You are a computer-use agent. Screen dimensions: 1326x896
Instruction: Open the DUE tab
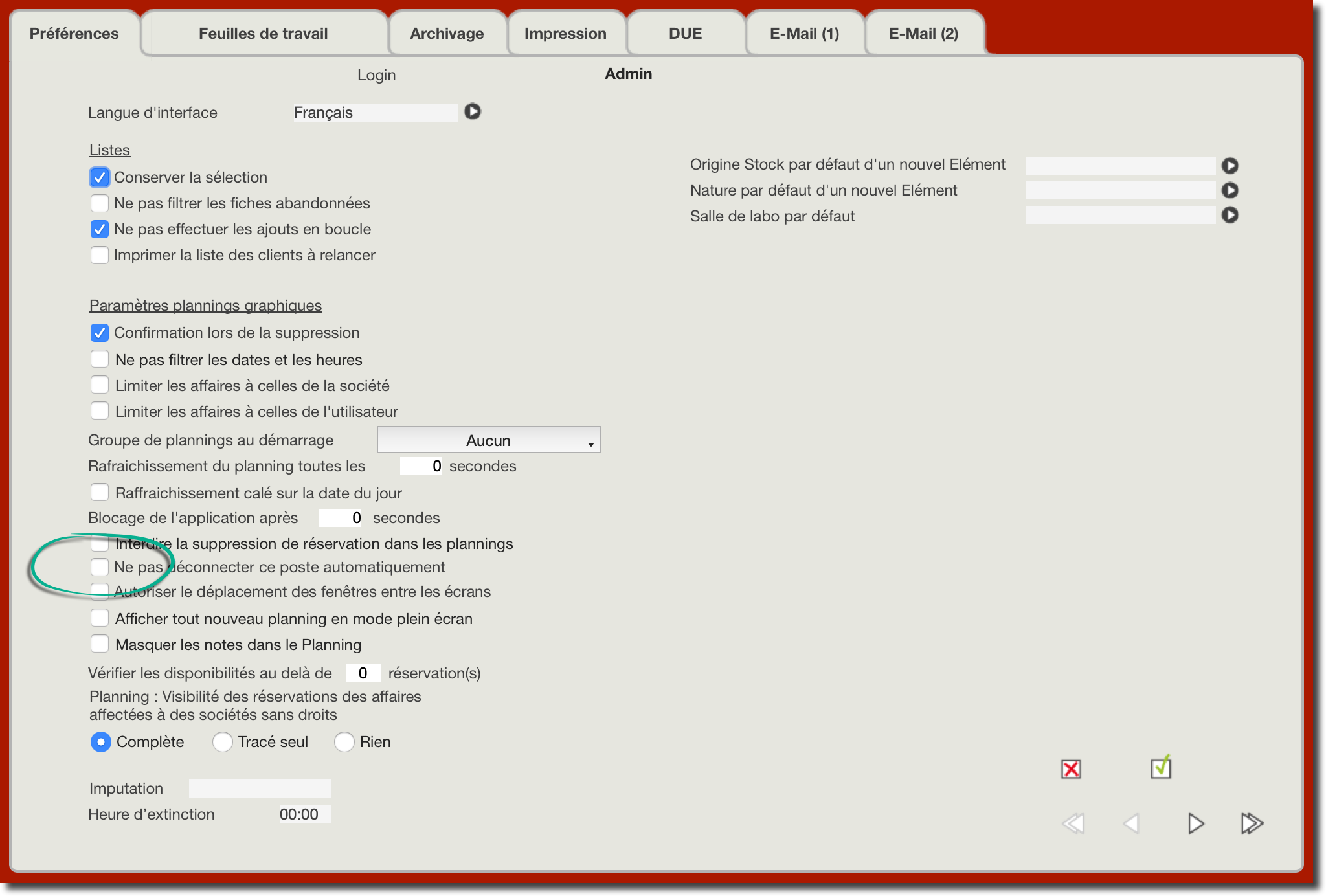click(x=686, y=34)
